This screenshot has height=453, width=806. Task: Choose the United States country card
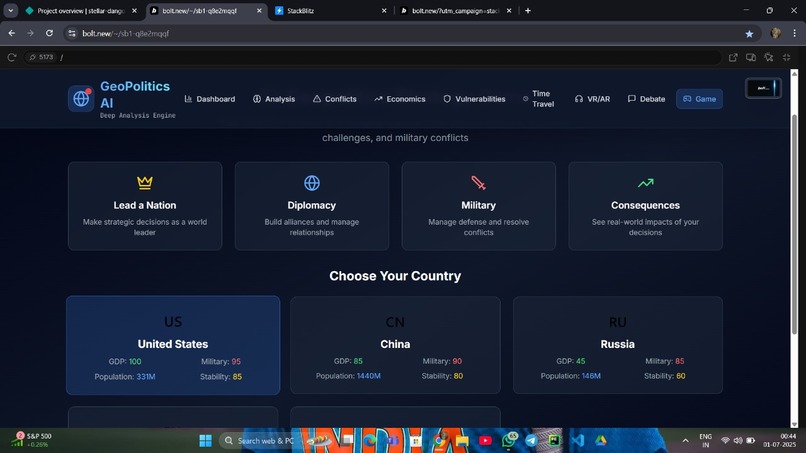coord(173,345)
